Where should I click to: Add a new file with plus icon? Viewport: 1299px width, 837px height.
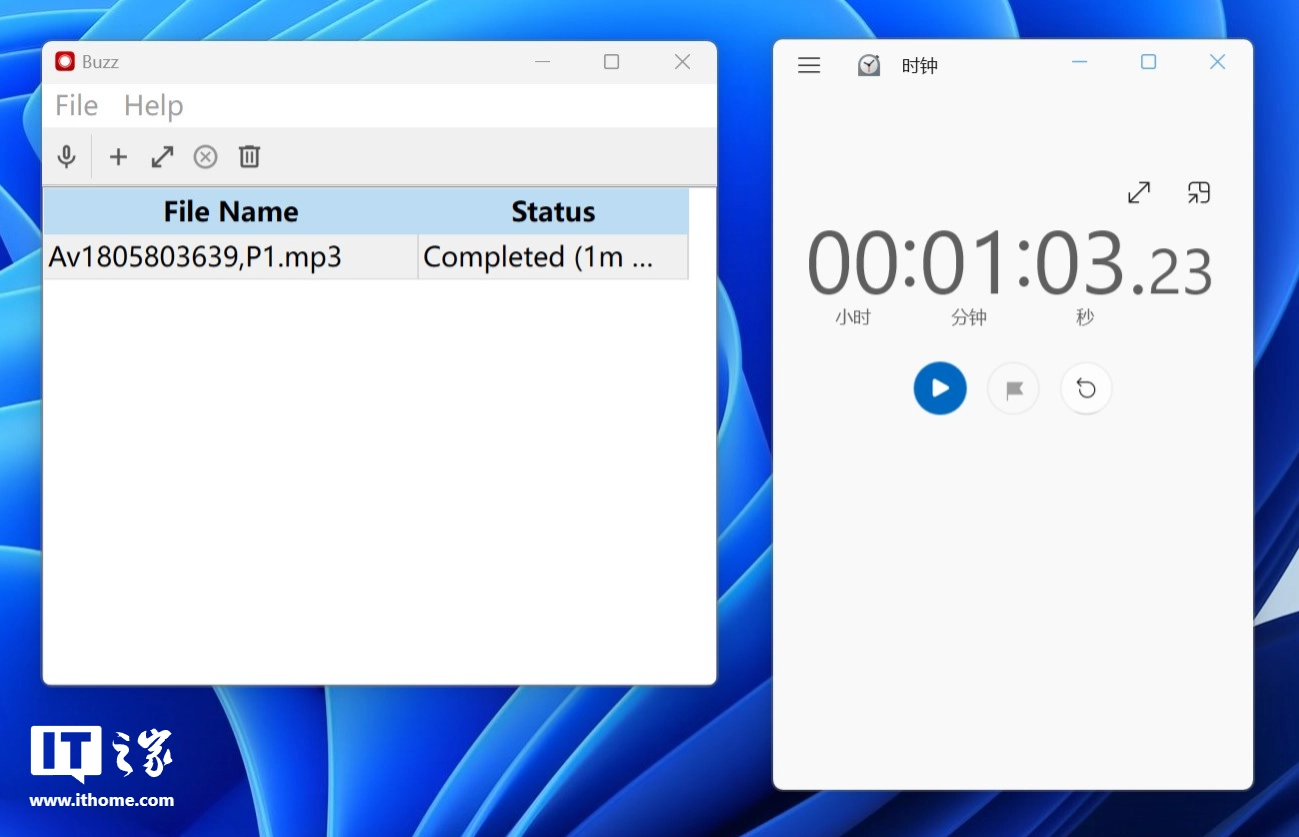pyautogui.click(x=118, y=157)
